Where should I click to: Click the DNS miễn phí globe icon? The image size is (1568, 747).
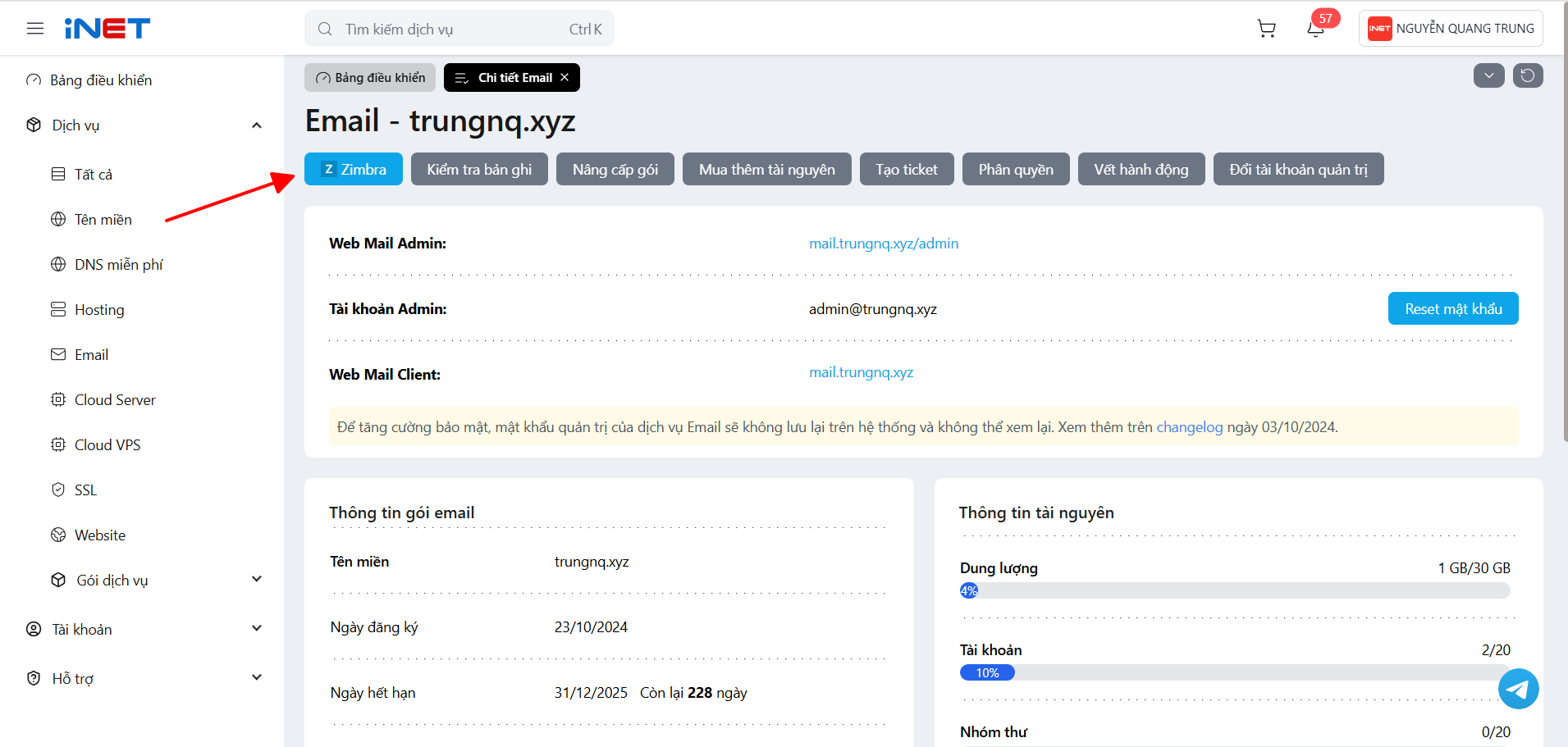tap(58, 264)
